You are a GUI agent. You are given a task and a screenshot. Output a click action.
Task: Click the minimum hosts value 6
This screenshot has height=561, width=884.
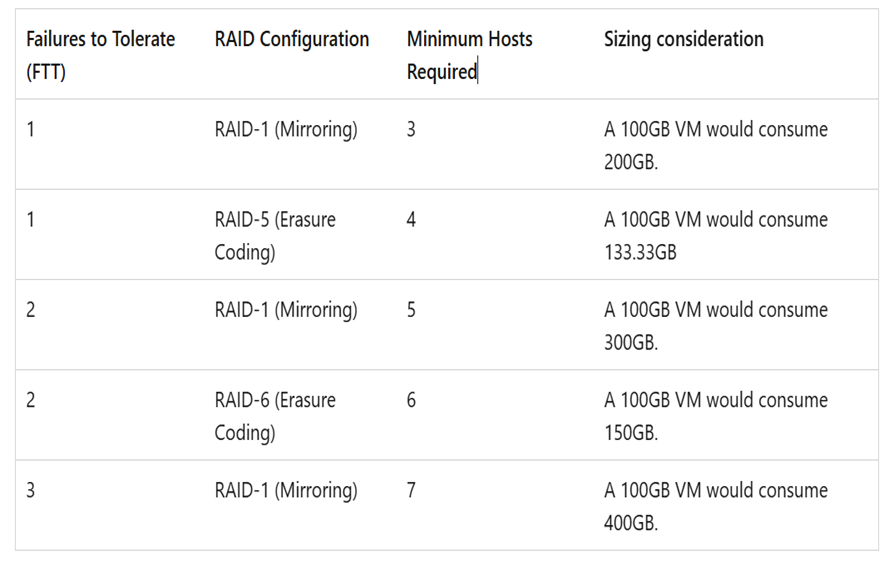point(411,400)
